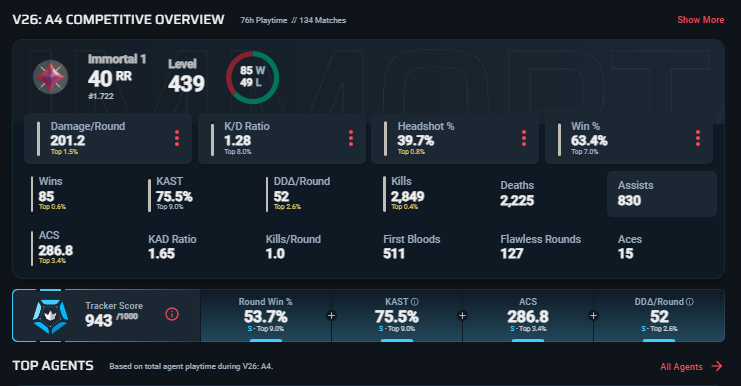741x386 pixels.
Task: Click the 76h Playtime text
Action: pyautogui.click(x=264, y=20)
